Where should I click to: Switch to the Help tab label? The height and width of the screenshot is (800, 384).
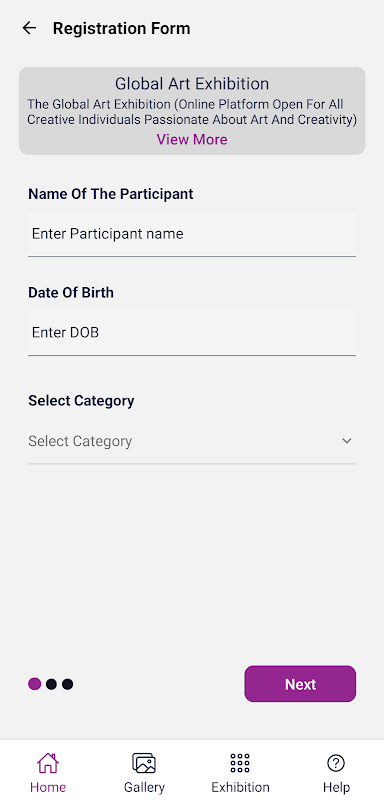tap(336, 787)
